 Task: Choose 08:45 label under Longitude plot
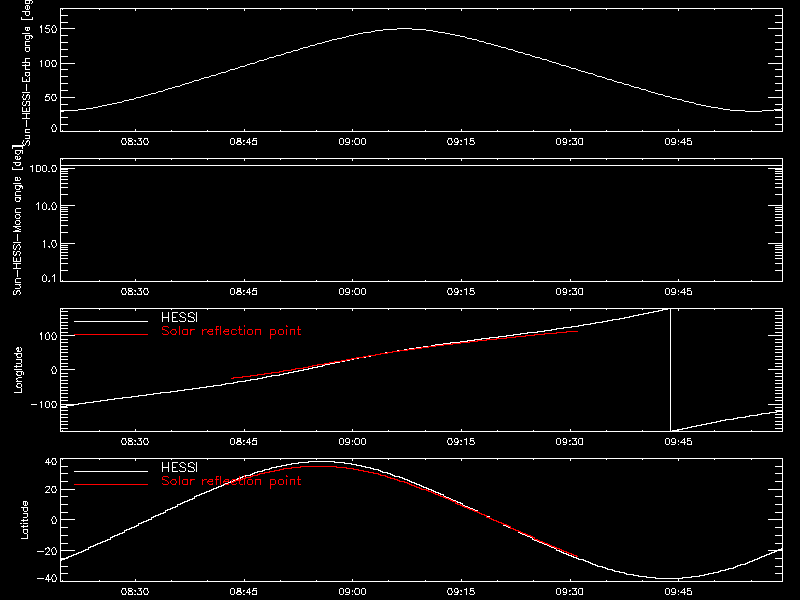point(243,442)
